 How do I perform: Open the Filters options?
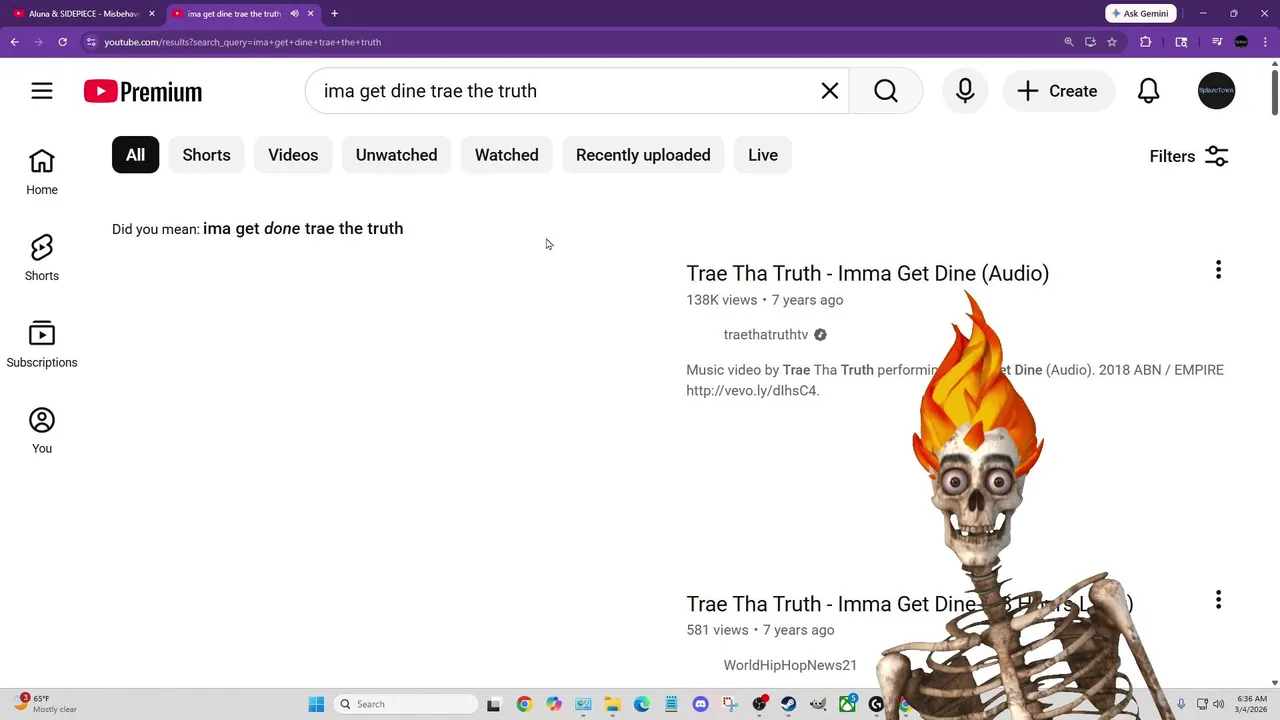[x=1189, y=156]
